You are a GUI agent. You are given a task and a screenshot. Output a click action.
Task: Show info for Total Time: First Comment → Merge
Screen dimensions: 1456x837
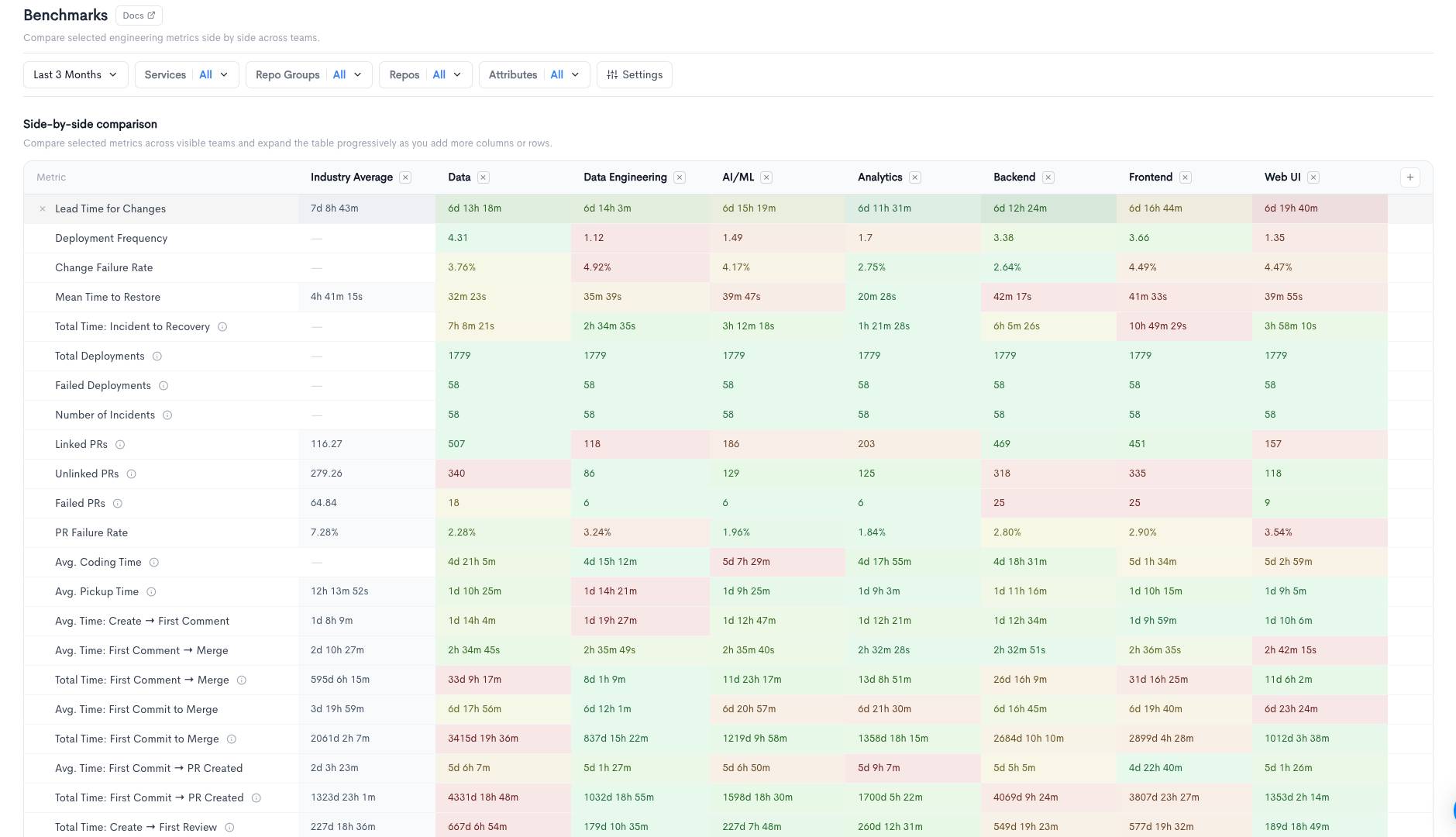(242, 680)
